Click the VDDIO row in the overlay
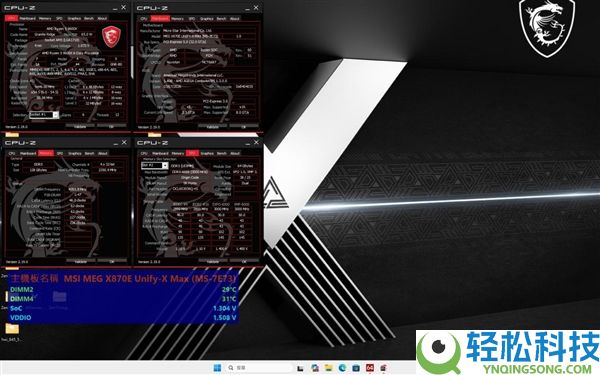 tap(123, 318)
